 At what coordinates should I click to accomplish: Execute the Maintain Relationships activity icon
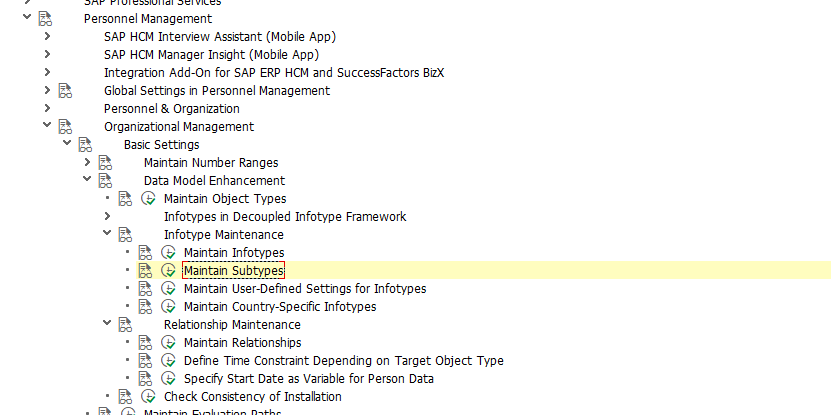(169, 343)
